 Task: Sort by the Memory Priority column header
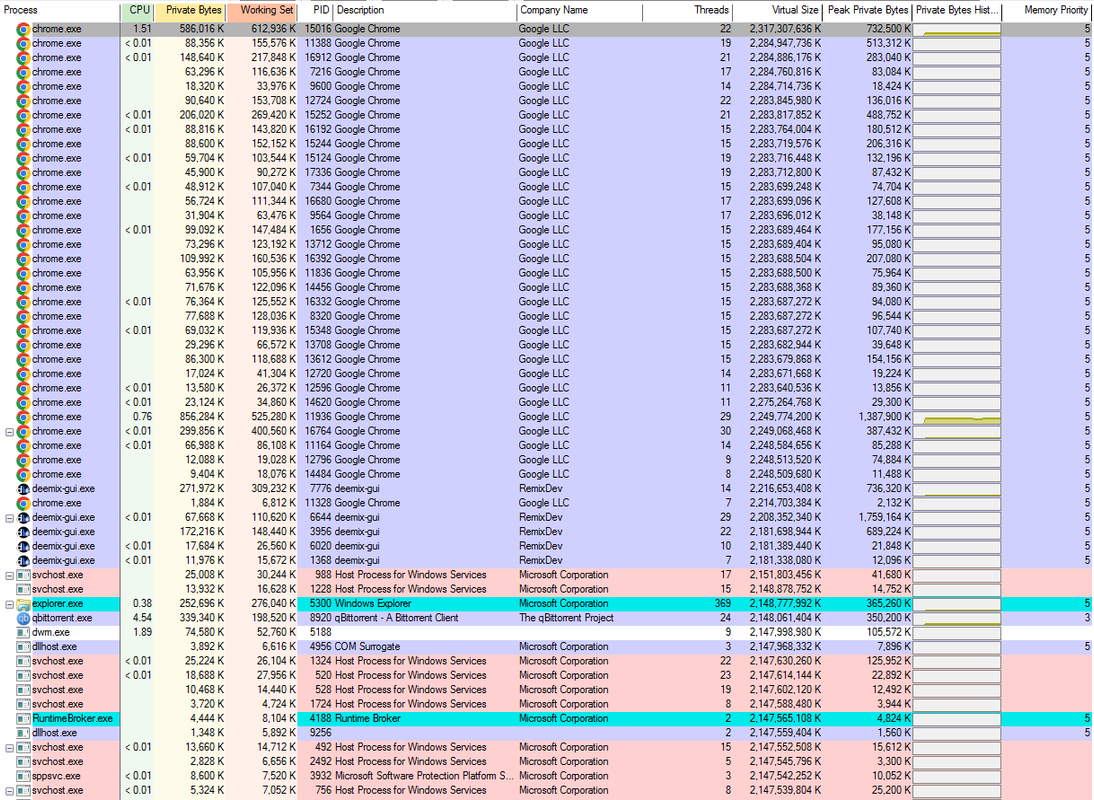click(x=1048, y=10)
